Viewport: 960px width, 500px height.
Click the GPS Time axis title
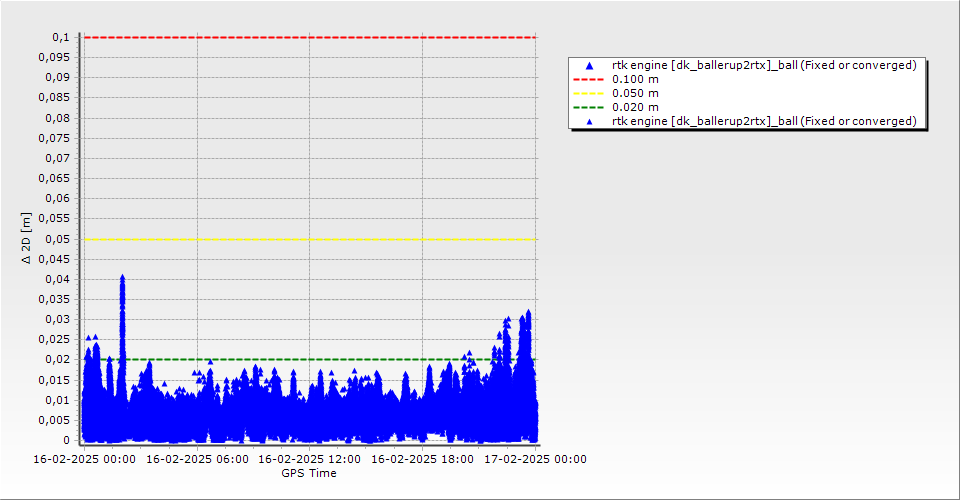click(309, 473)
